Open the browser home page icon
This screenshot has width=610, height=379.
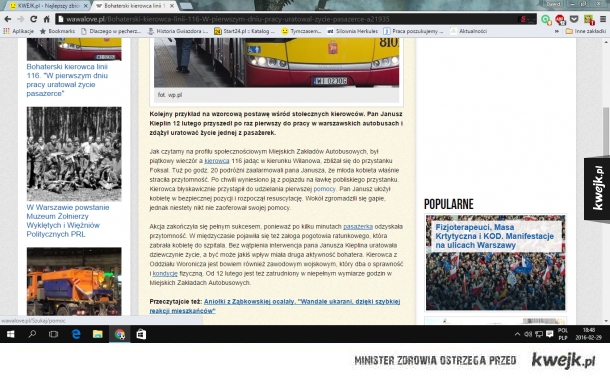[46, 19]
